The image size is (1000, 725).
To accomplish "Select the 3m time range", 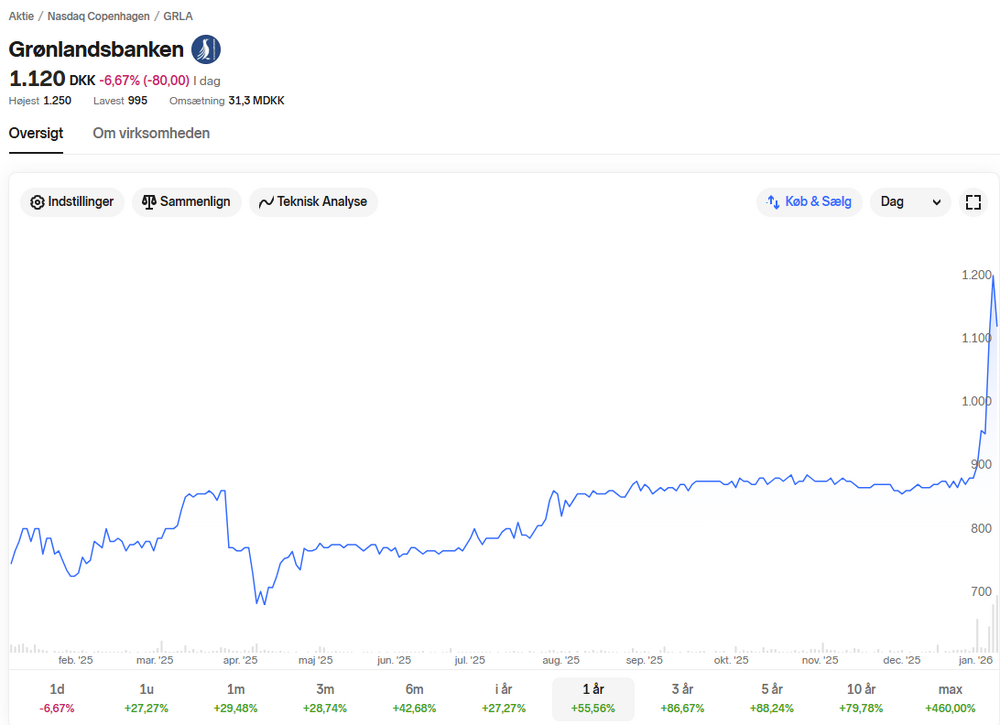I will (x=325, y=698).
